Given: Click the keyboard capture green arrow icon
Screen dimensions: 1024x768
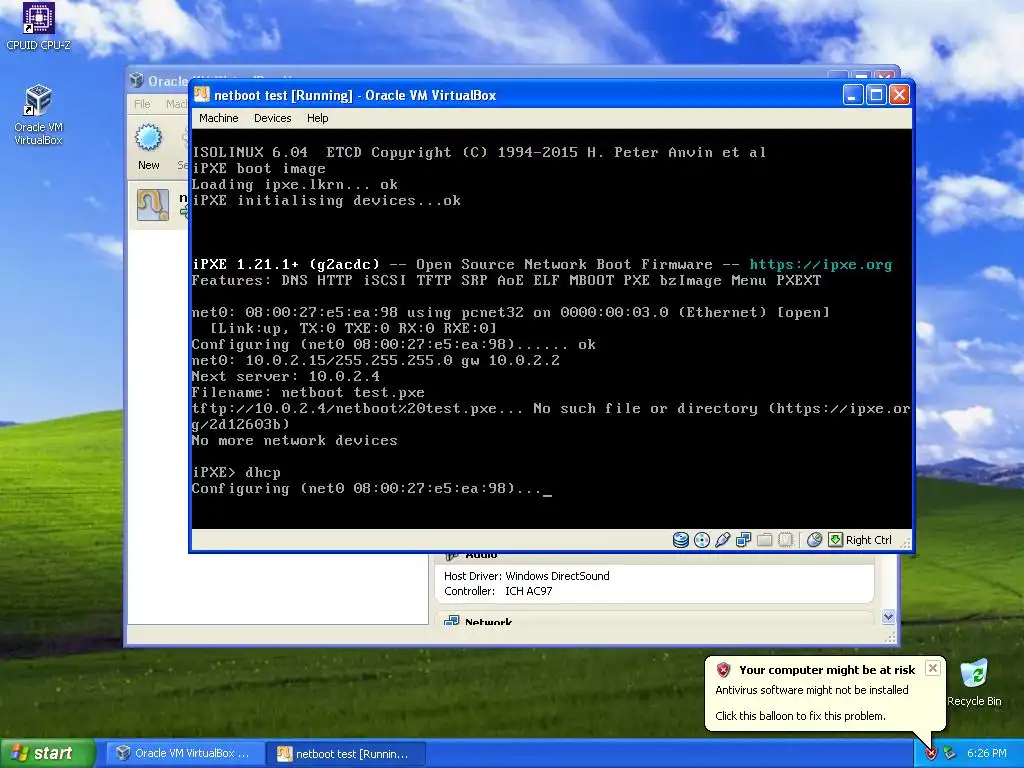Looking at the screenshot, I should click(835, 540).
